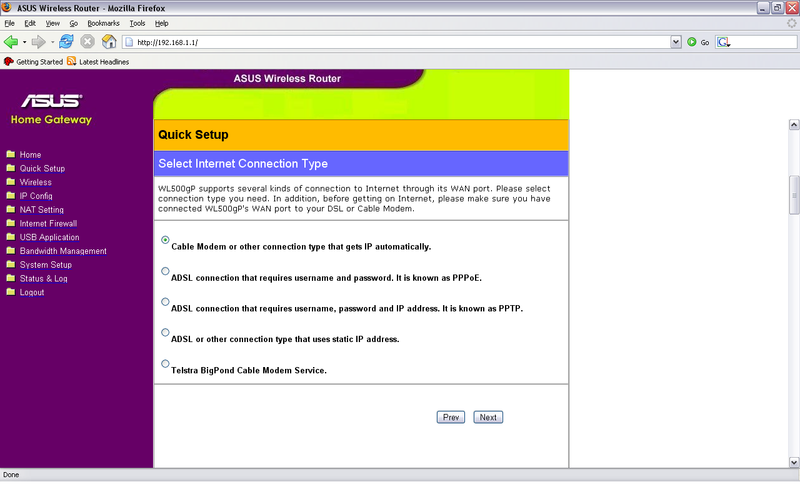Open the Status & Log link
Screen dimensions: 800x484
tap(43, 278)
